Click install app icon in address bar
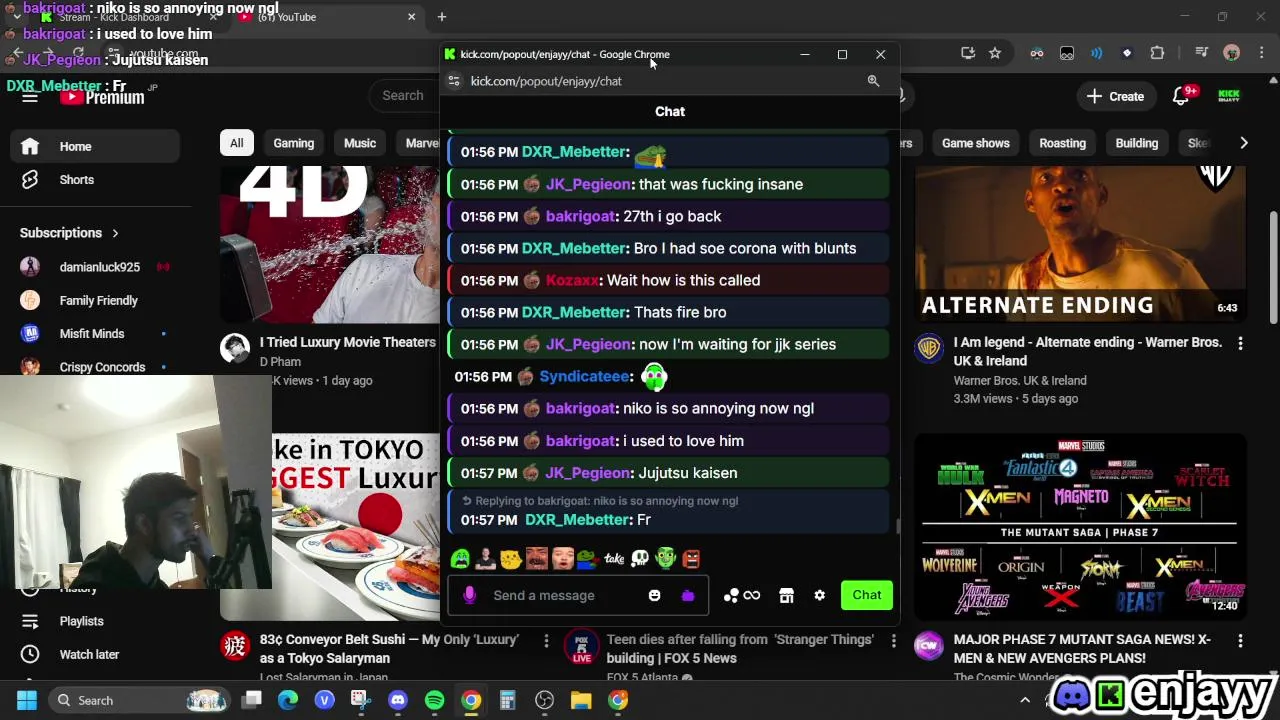 point(967,53)
